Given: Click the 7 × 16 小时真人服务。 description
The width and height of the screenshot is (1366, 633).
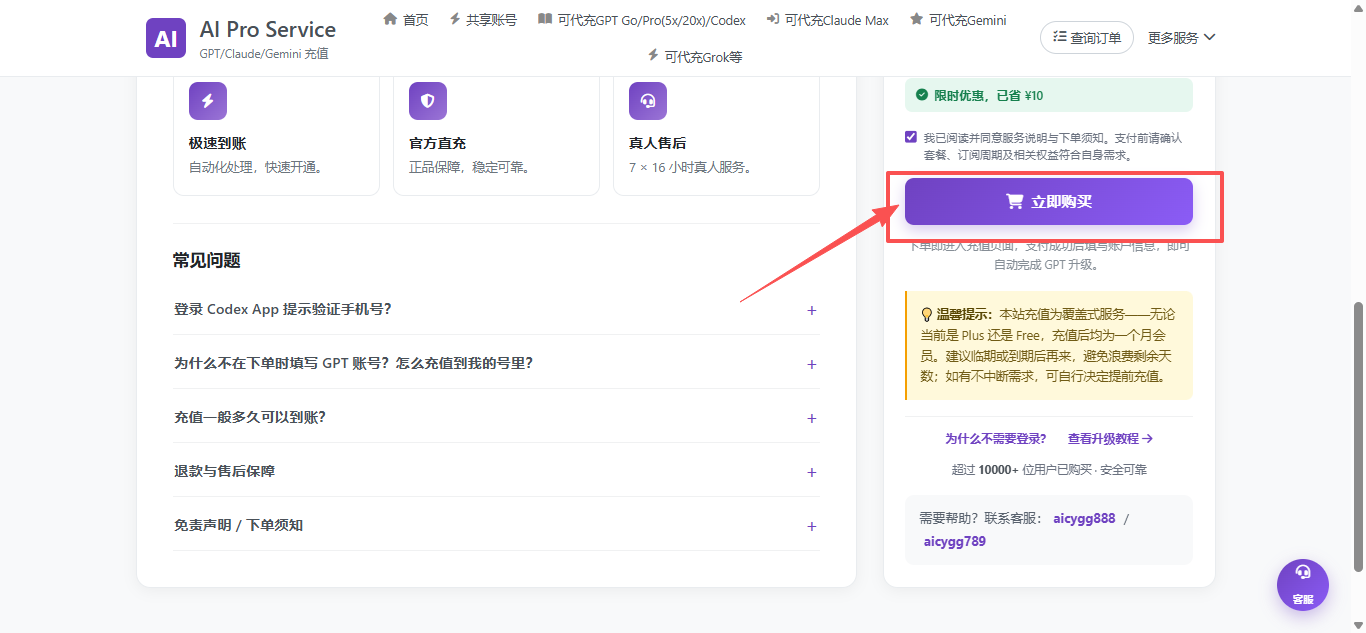Looking at the screenshot, I should (x=691, y=167).
